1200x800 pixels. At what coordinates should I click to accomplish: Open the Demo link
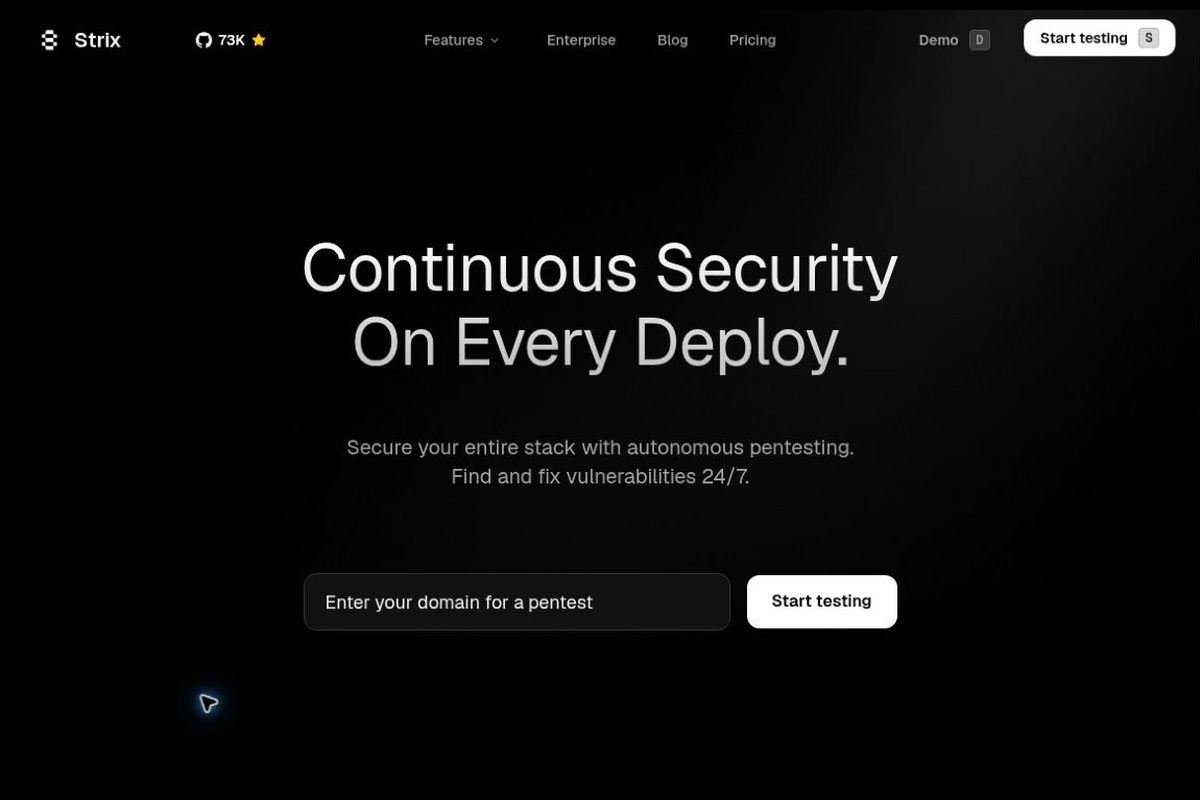click(x=938, y=40)
